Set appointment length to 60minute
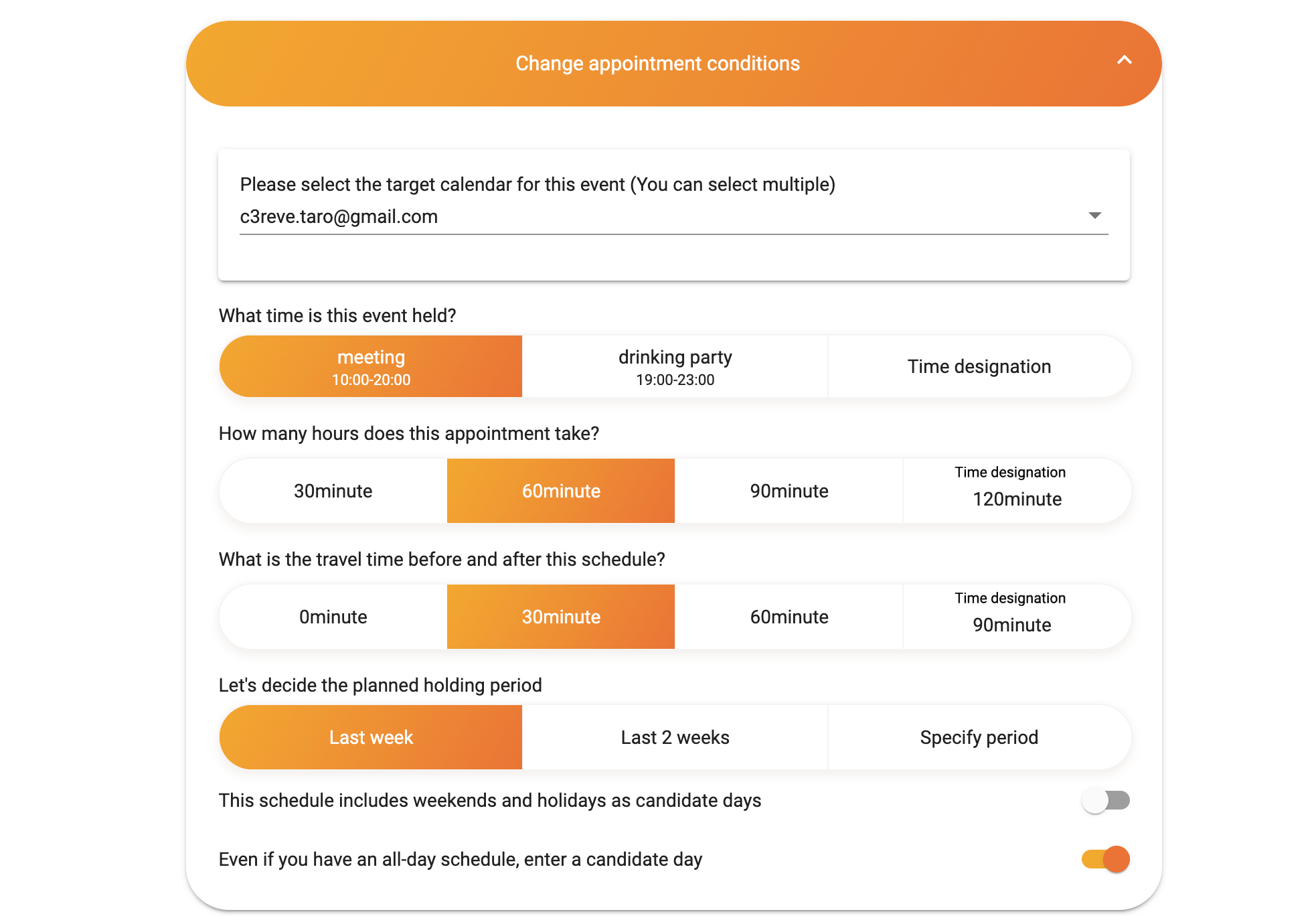This screenshot has height=916, width=1316. (x=561, y=491)
